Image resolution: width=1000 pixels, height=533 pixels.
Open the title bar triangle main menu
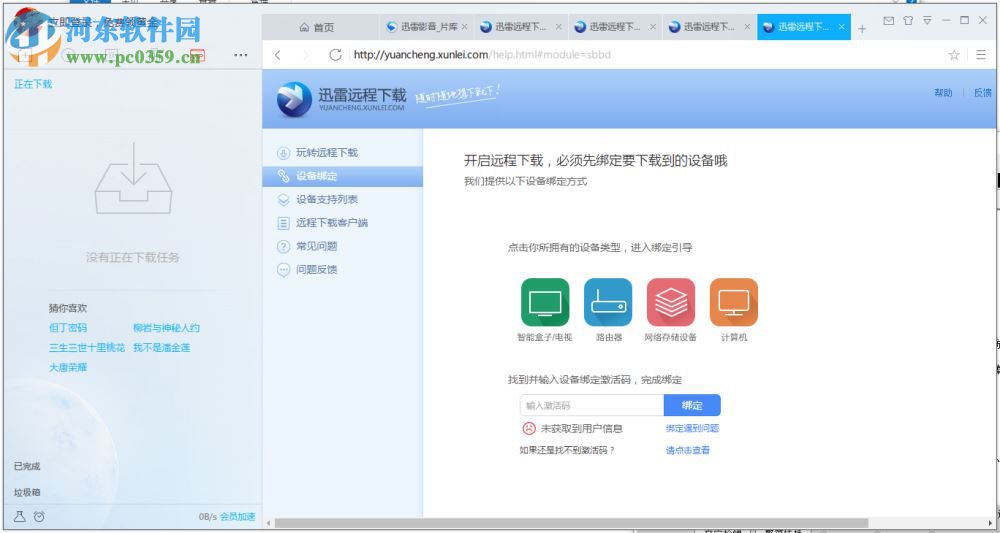[927, 20]
